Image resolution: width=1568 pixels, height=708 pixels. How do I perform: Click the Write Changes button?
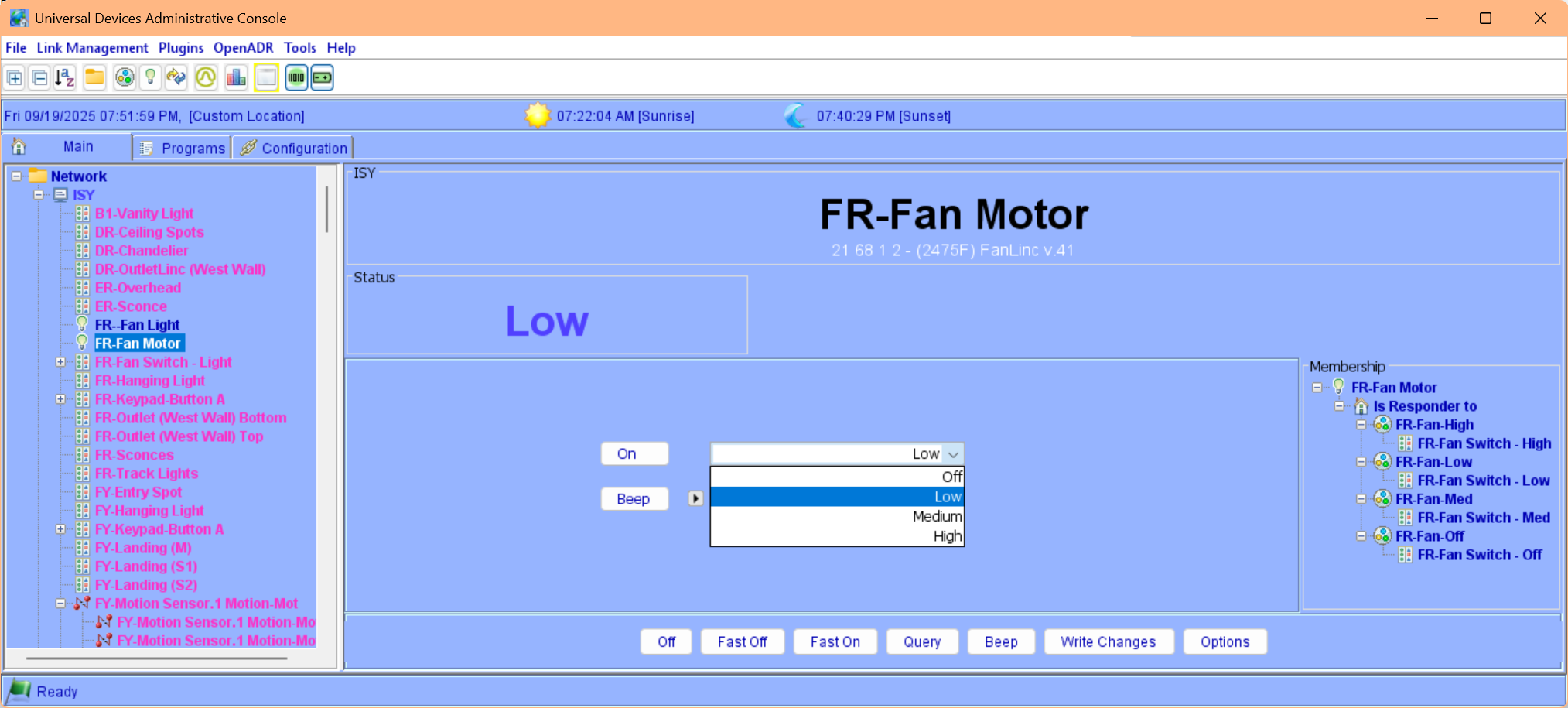click(1108, 641)
